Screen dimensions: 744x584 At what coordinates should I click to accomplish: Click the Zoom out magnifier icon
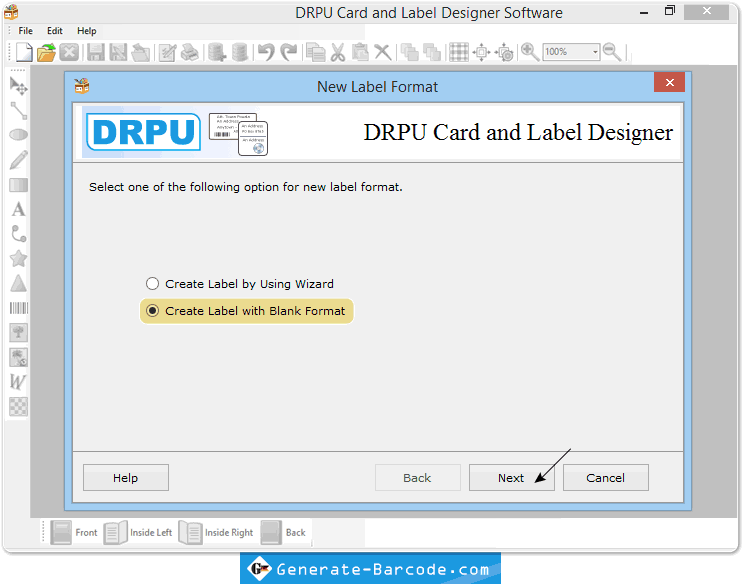pyautogui.click(x=613, y=52)
